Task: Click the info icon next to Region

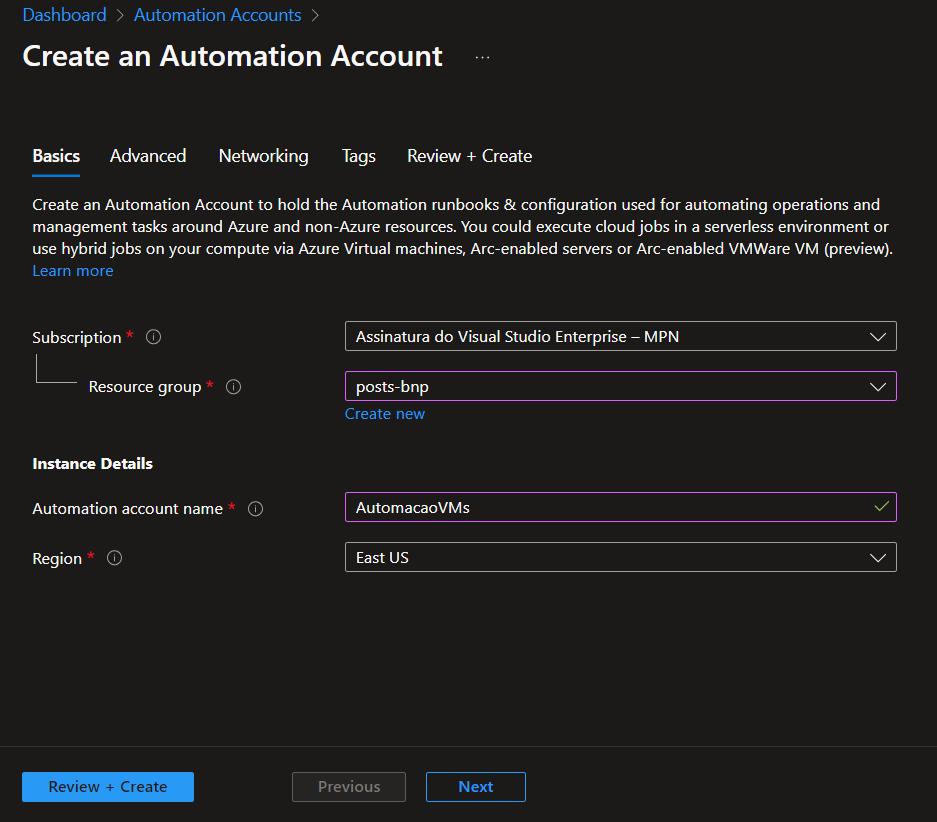Action: click(x=114, y=558)
